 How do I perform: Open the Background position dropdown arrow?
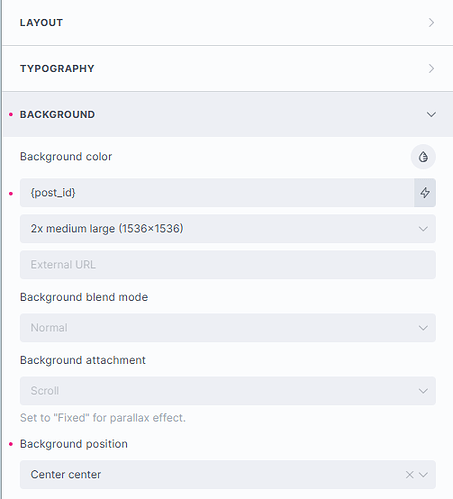(x=423, y=475)
